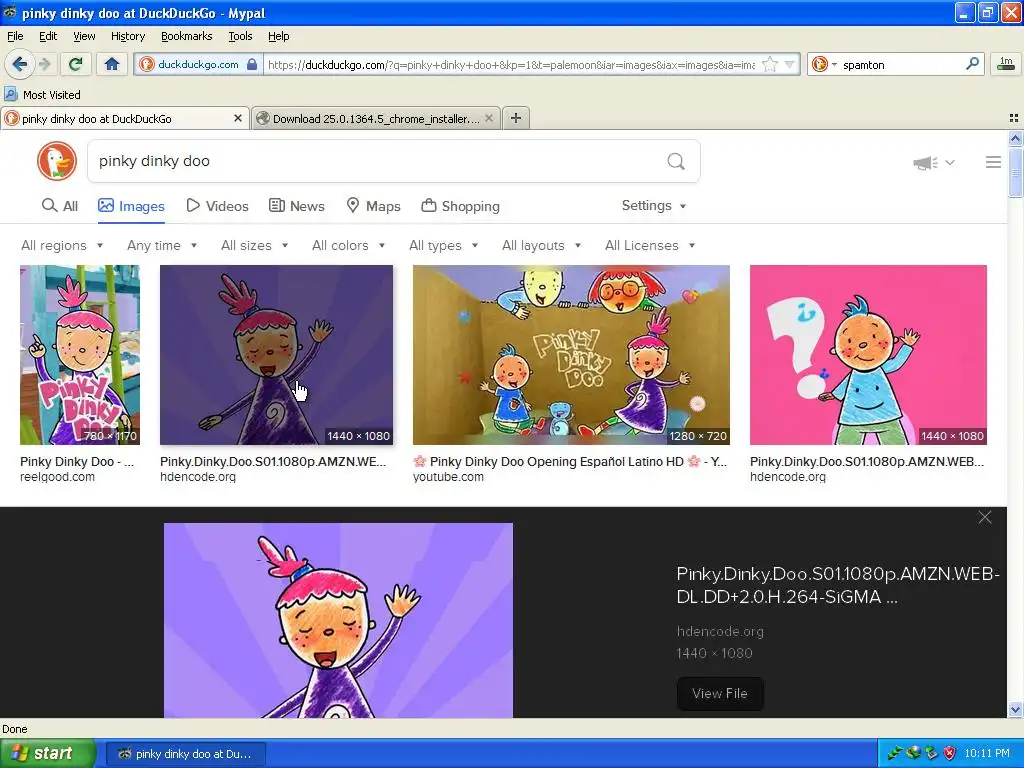Close the pinky dinky doo tab
This screenshot has width=1024, height=768.
click(x=238, y=118)
